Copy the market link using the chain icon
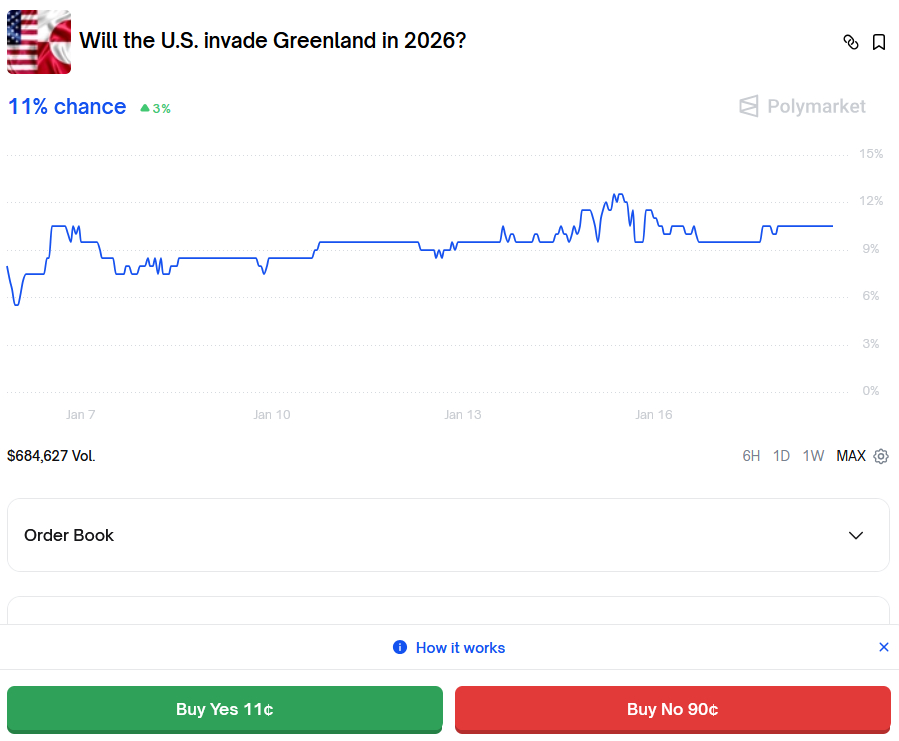 coord(851,42)
